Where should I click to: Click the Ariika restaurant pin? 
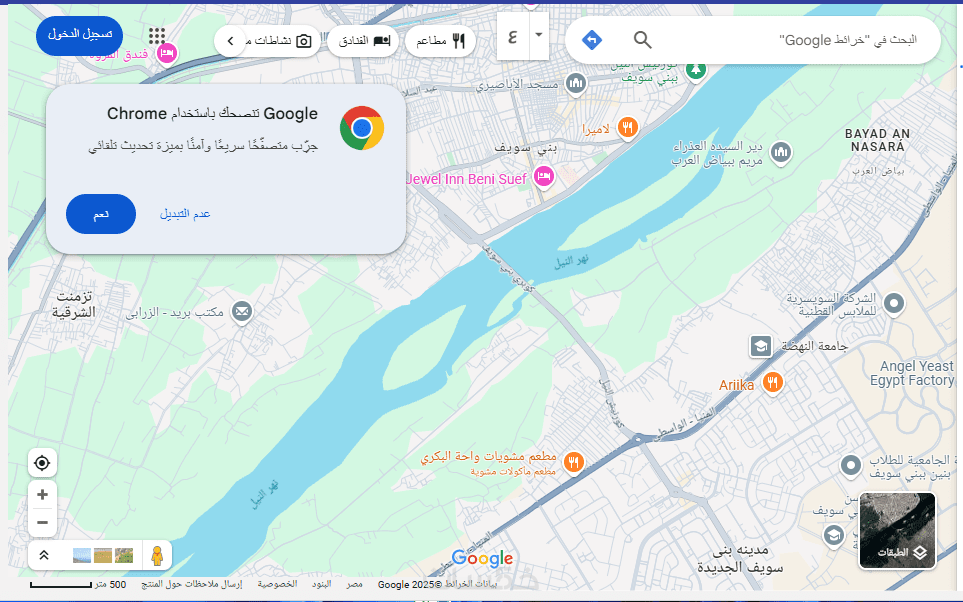773,383
